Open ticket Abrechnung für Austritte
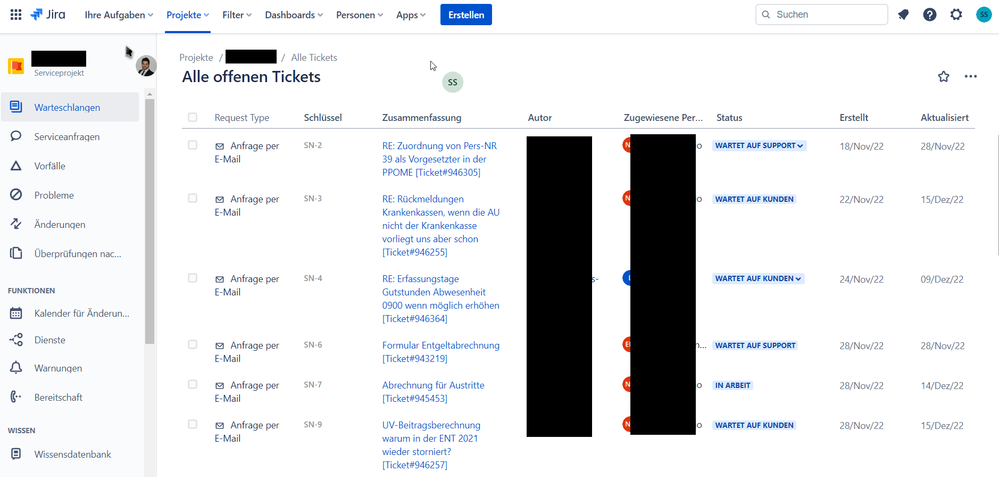The image size is (999, 477). pyautogui.click(x=433, y=392)
